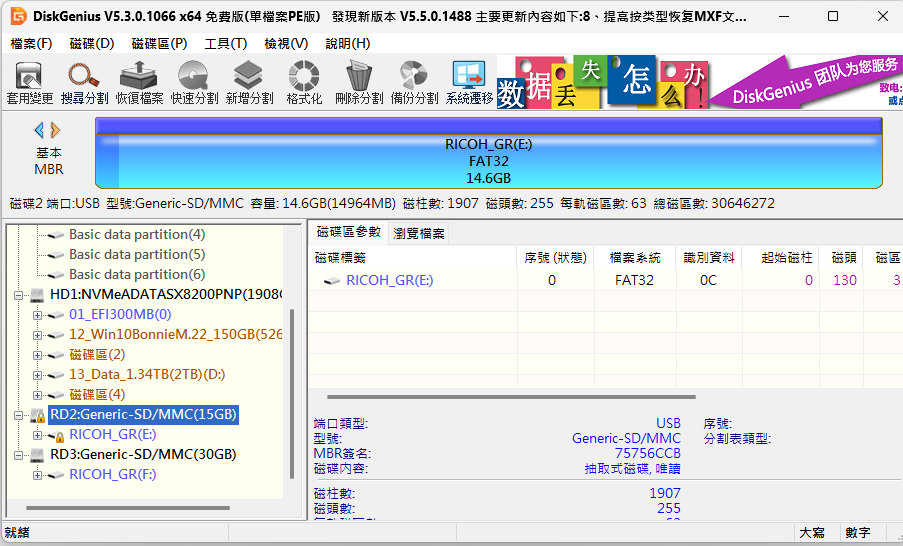This screenshot has width=903, height=546.
Task: Click the 檔案系統 column header
Action: pyautogui.click(x=635, y=258)
